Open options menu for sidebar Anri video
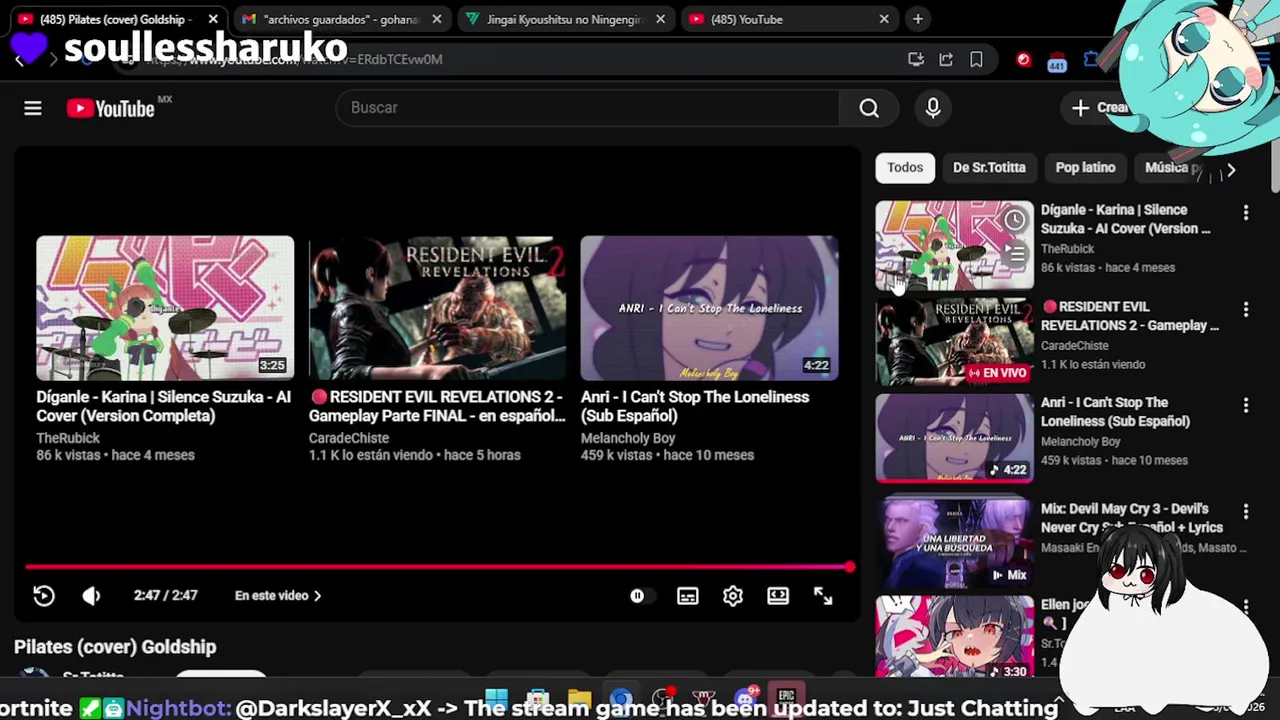1280x720 pixels. [x=1246, y=406]
